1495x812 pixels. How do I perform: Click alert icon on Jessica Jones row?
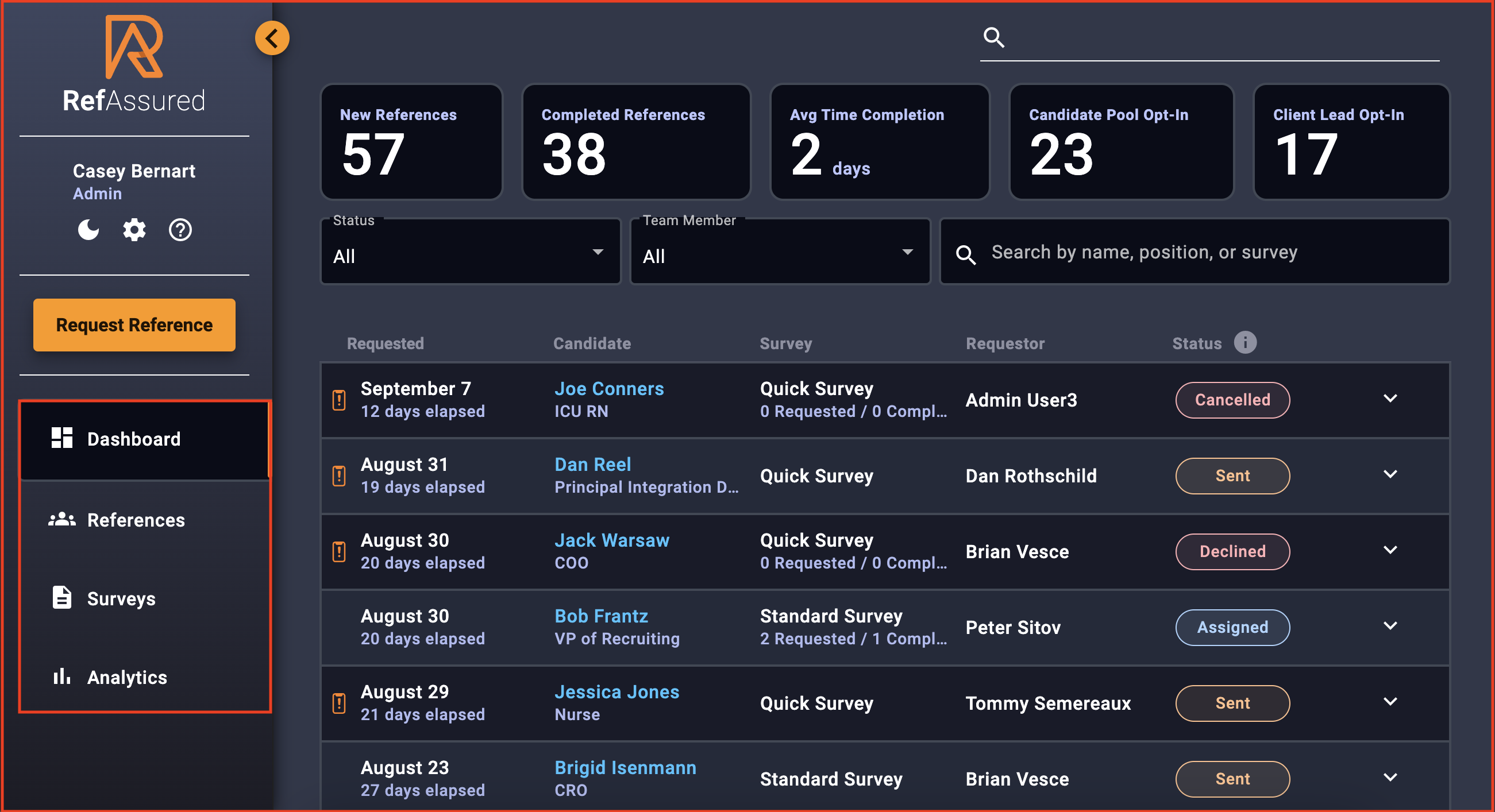339,703
